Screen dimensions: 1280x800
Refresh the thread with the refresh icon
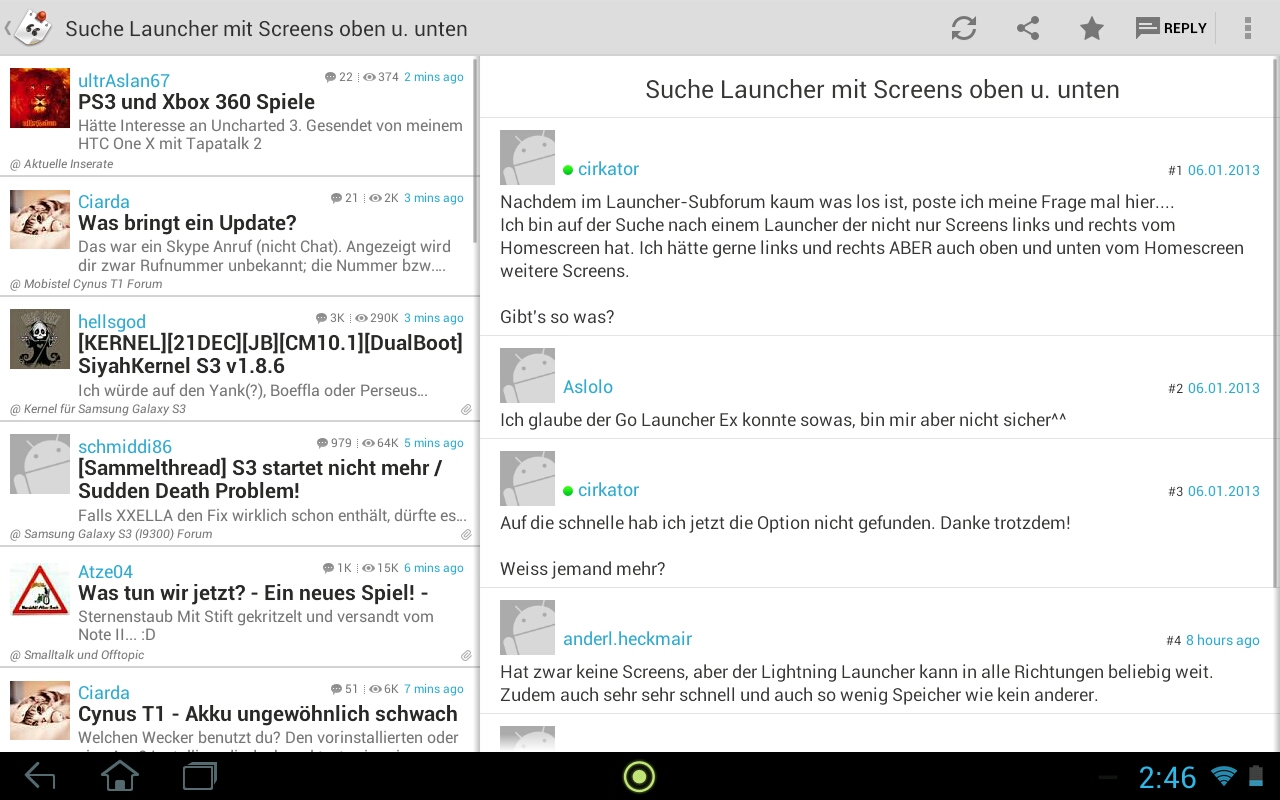(x=964, y=28)
